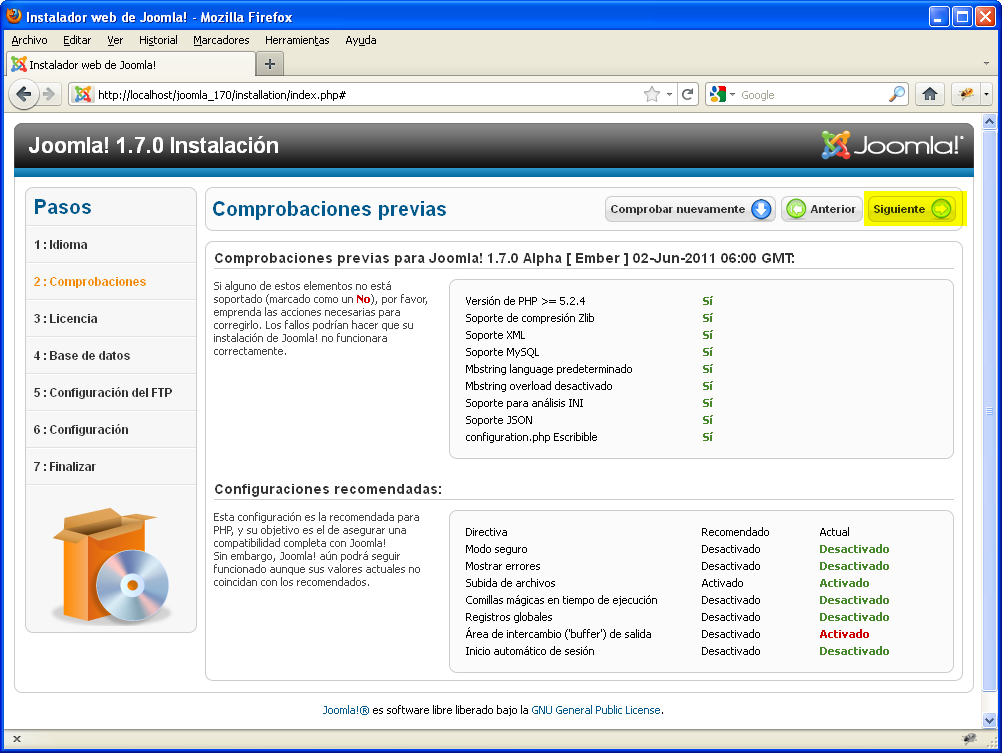Viewport: 1002px width, 753px height.
Task: Click the Soporte de compresión Zlib label
Action: pos(530,318)
